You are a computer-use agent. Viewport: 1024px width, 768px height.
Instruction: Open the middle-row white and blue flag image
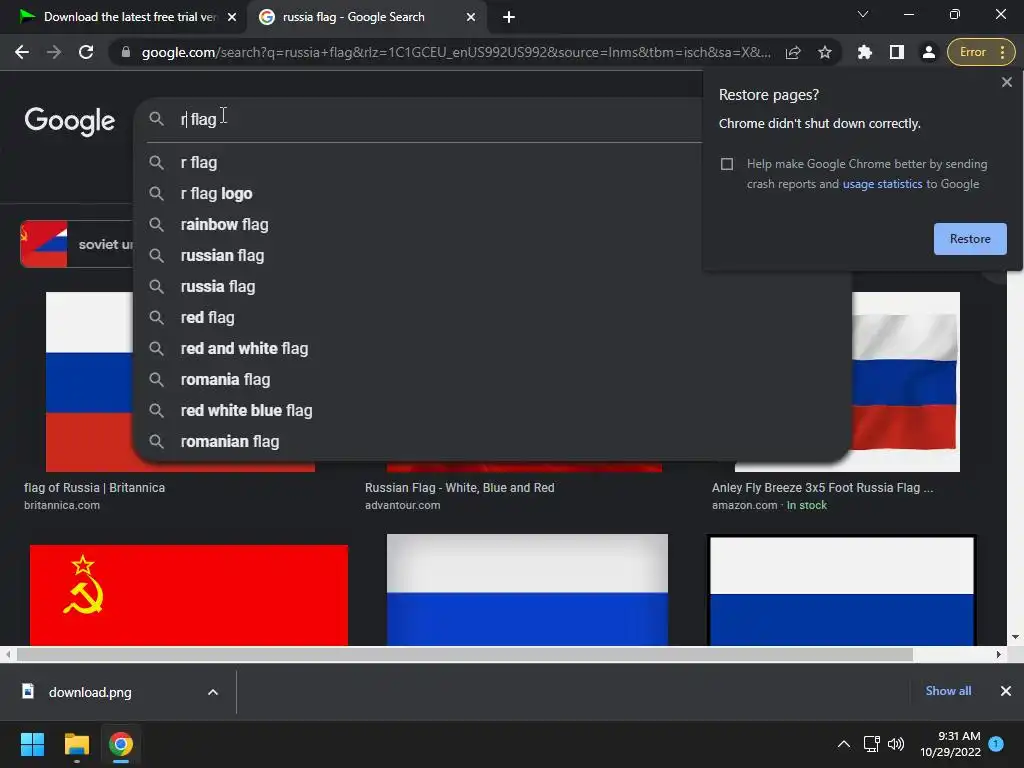pyautogui.click(x=527, y=590)
